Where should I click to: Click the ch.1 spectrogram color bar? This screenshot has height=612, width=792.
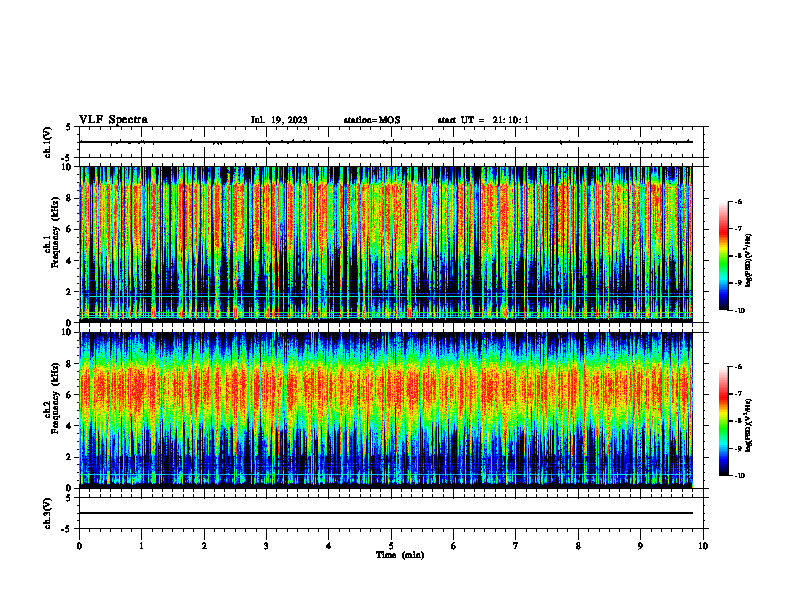(723, 256)
